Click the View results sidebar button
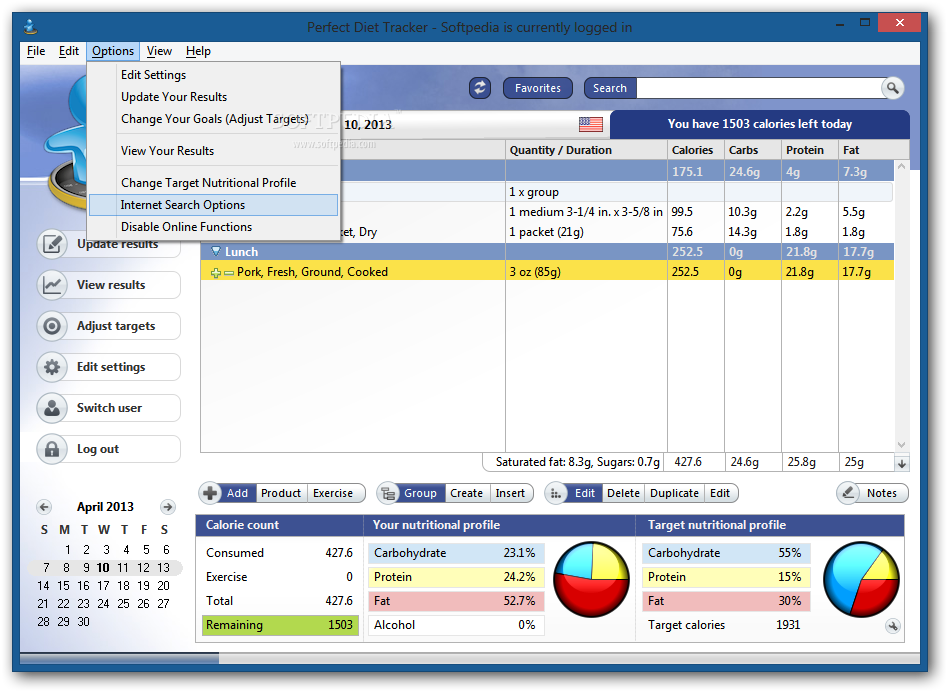The image size is (948, 692). (109, 285)
